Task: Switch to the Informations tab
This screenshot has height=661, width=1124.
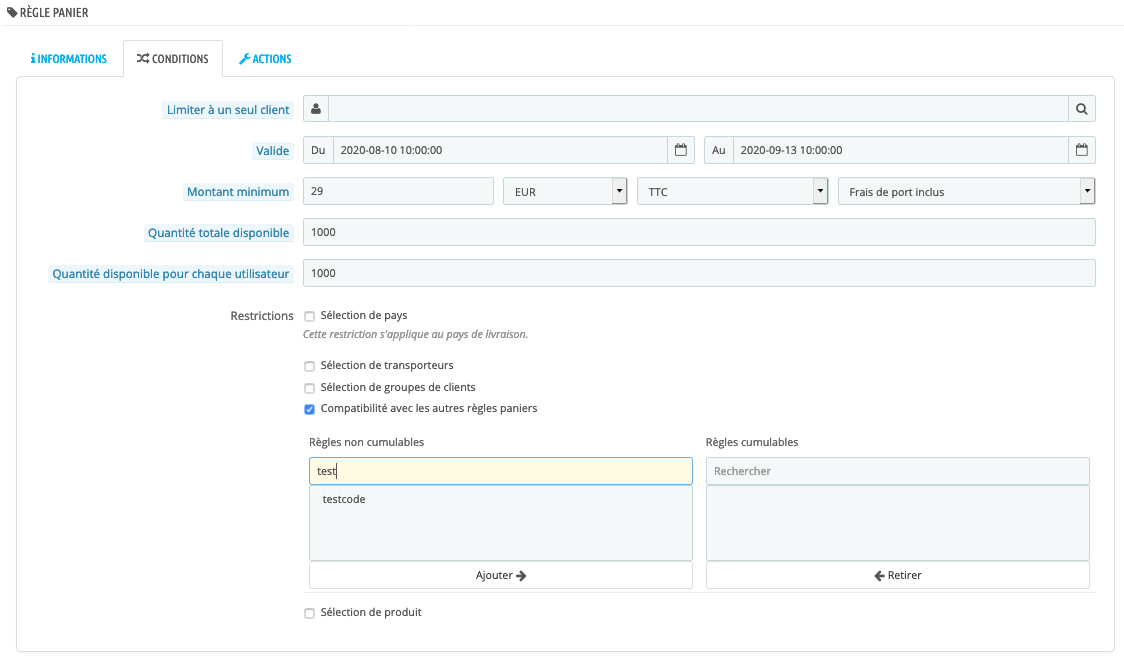Action: coord(69,59)
